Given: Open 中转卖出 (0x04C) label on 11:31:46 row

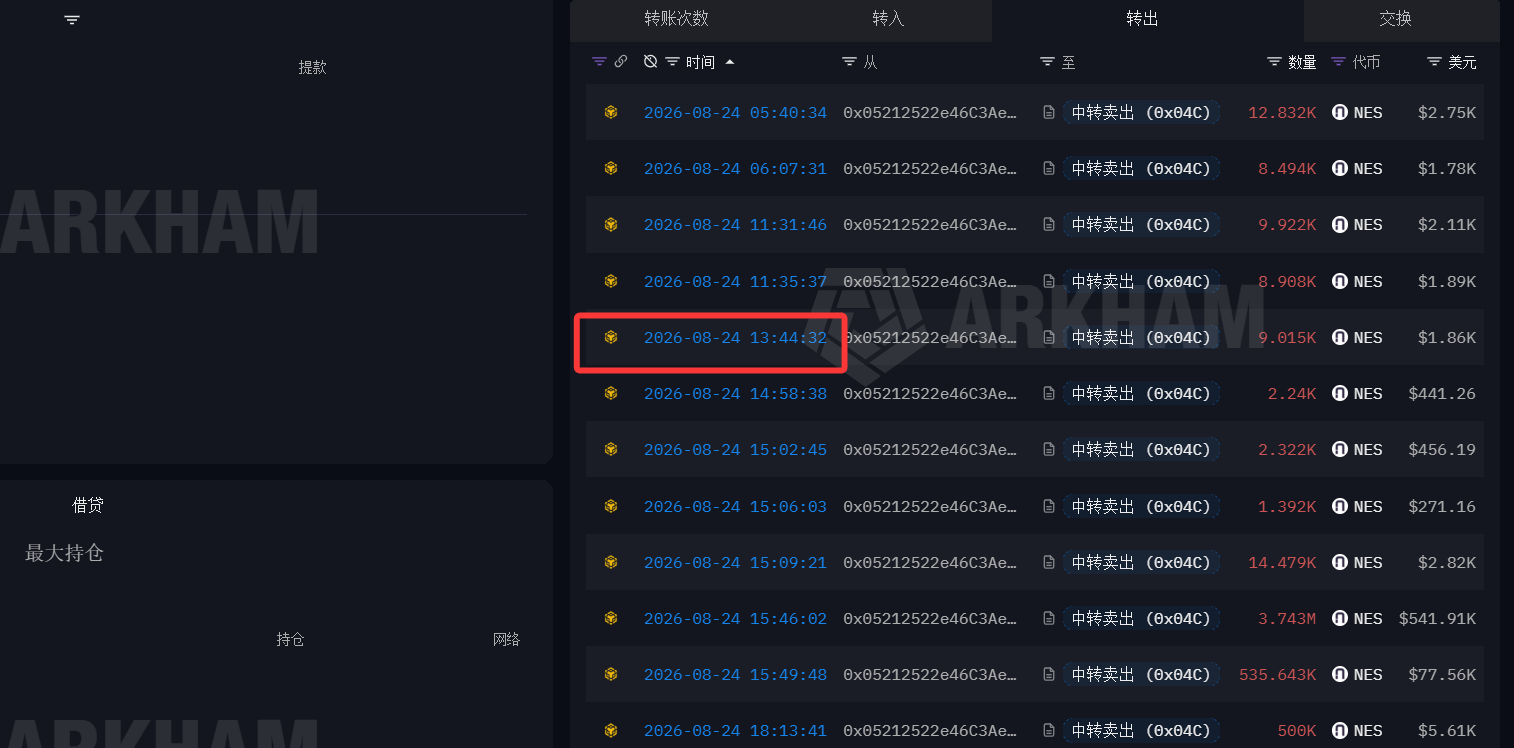Looking at the screenshot, I should pyautogui.click(x=1141, y=225).
